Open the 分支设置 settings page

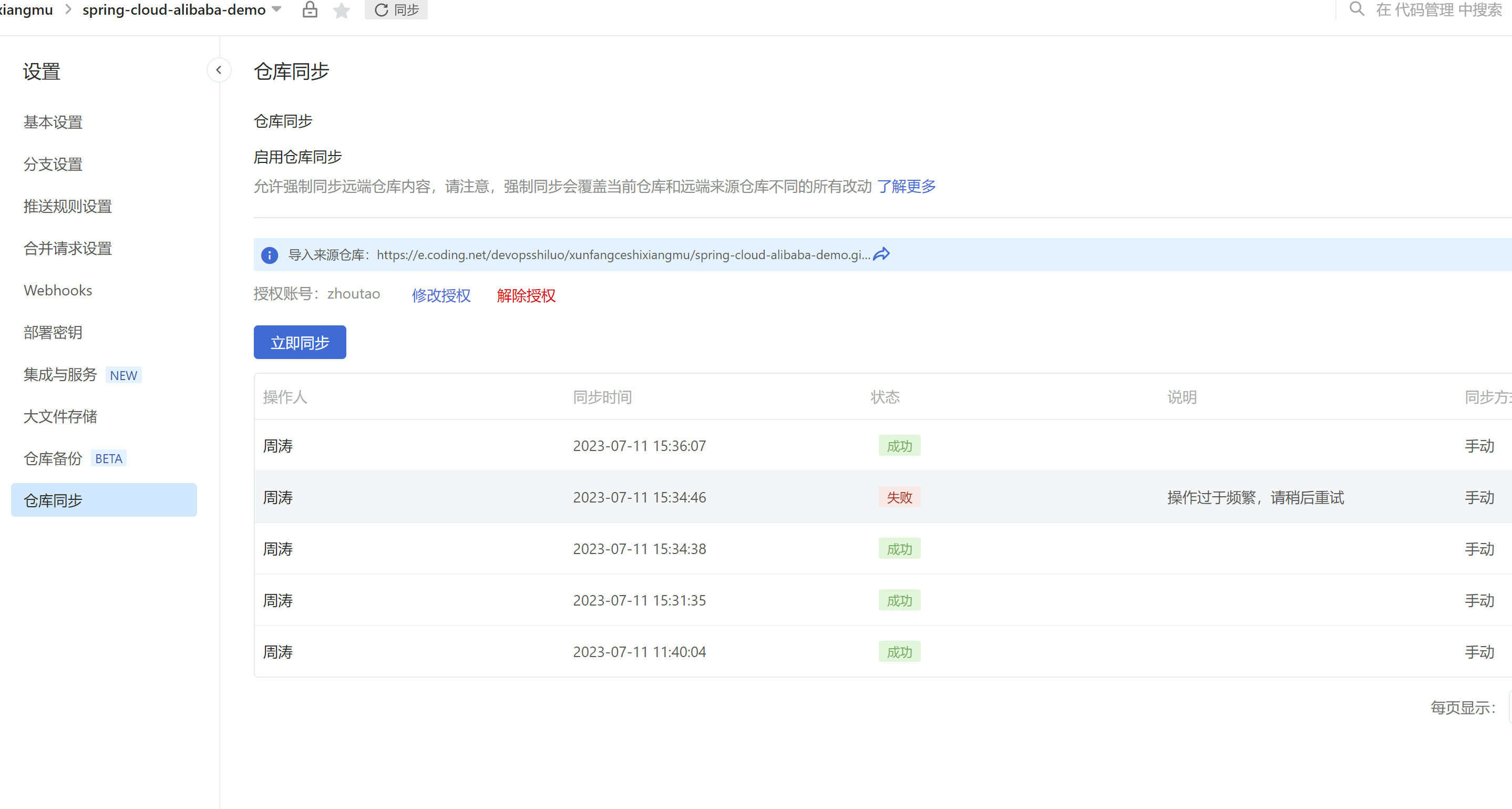[53, 165]
